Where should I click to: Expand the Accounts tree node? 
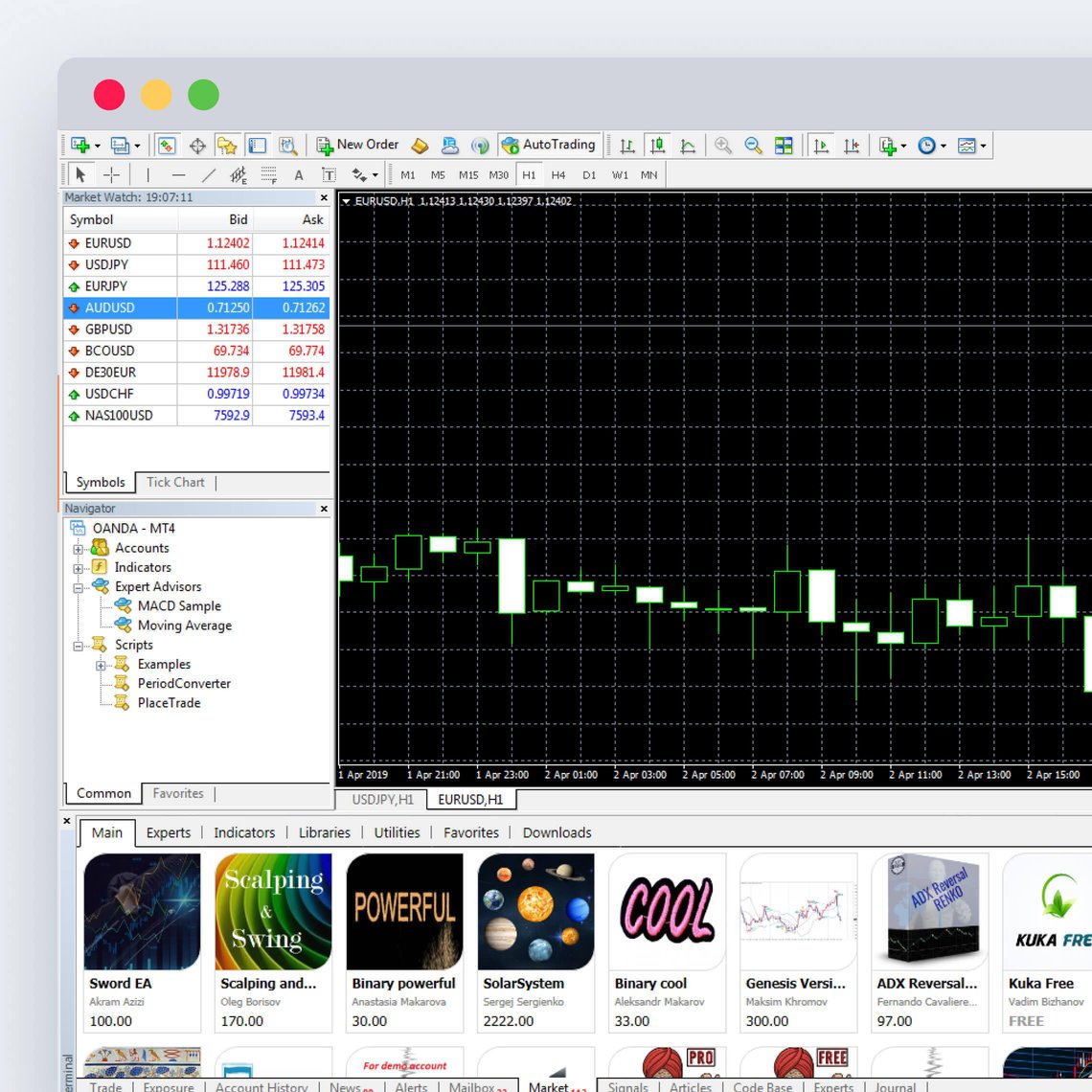point(79,549)
